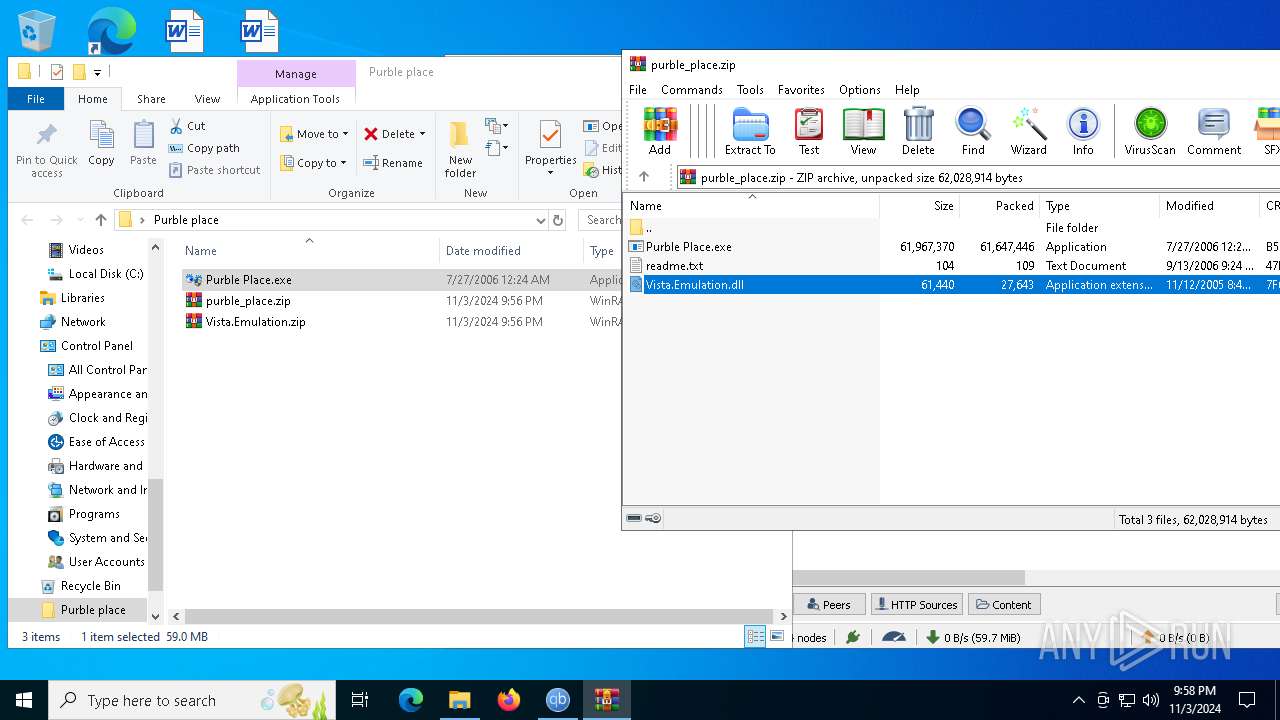This screenshot has height=720, width=1280.
Task: Click Pin to Quick access in Explorer
Action: (x=47, y=150)
